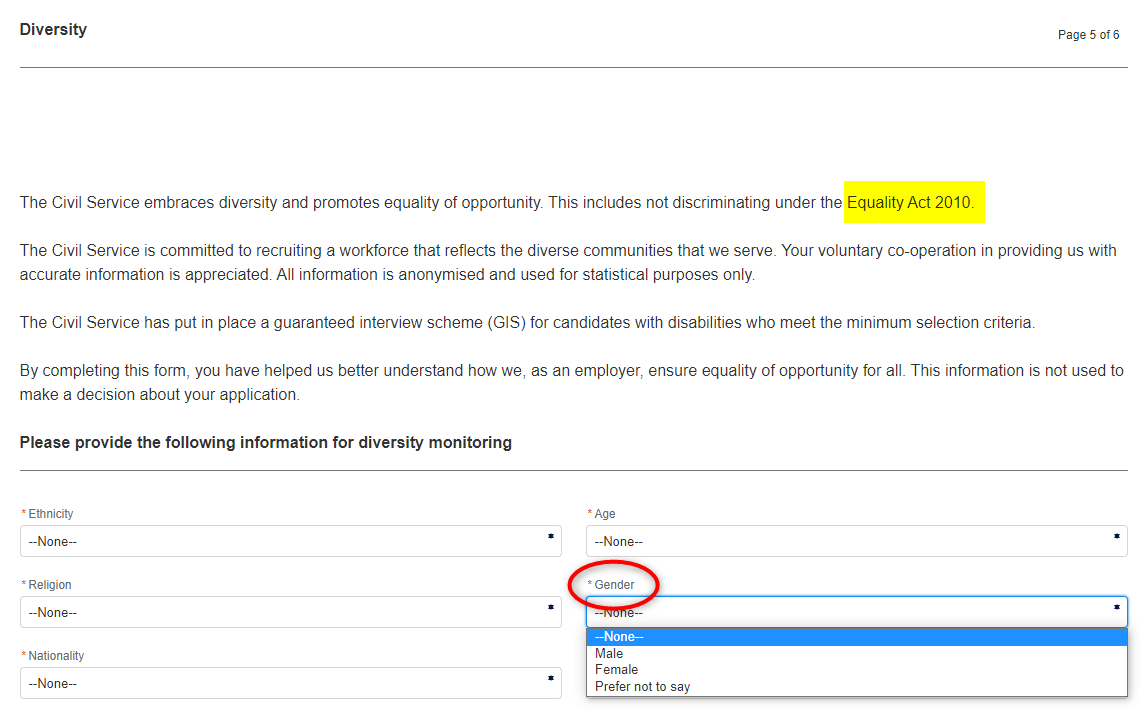This screenshot has height=713, width=1141.
Task: Click the arrow icon in the Ethnicity field
Action: pyautogui.click(x=551, y=536)
